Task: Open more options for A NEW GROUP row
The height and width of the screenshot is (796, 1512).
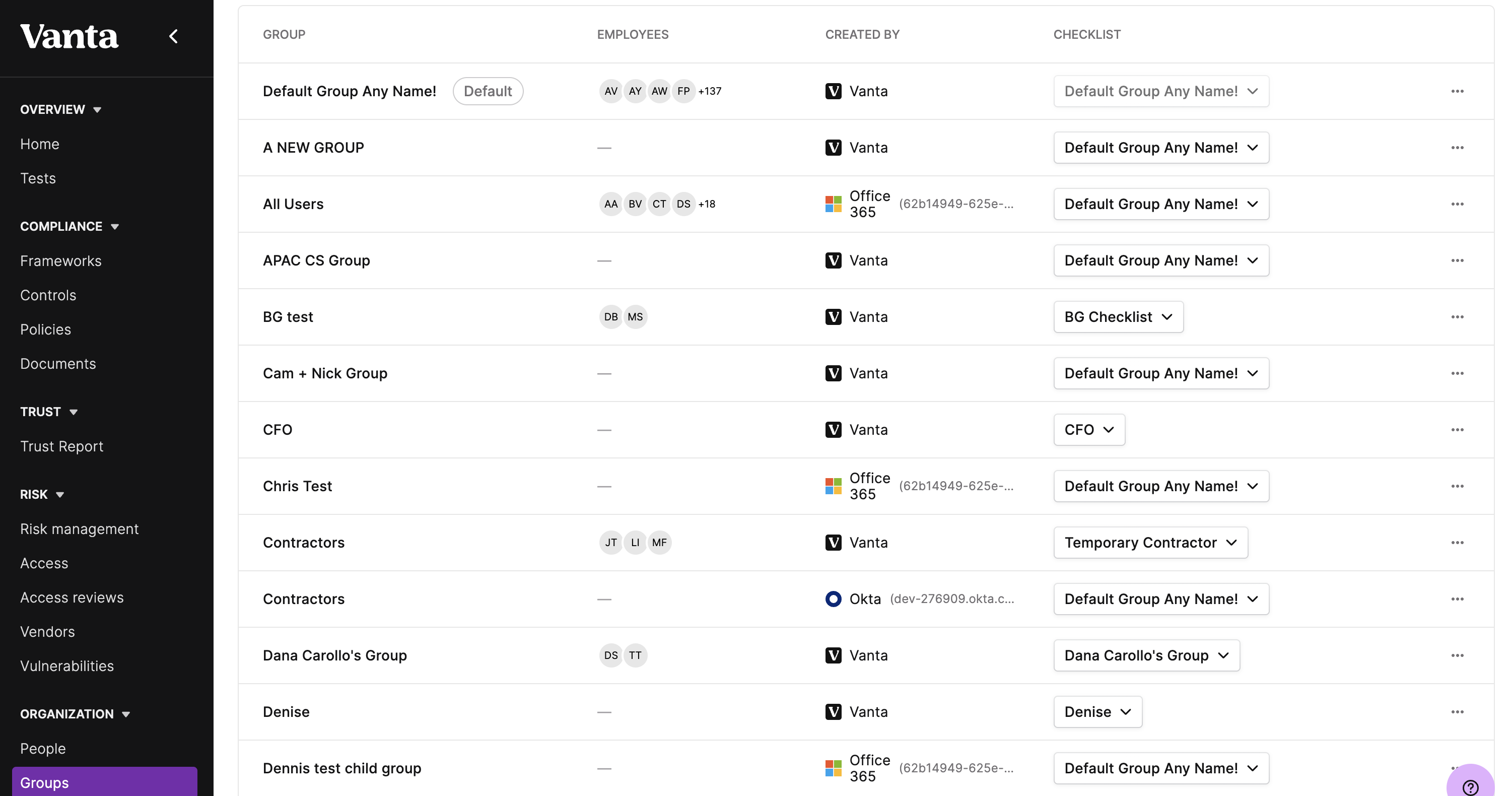Action: 1457,147
